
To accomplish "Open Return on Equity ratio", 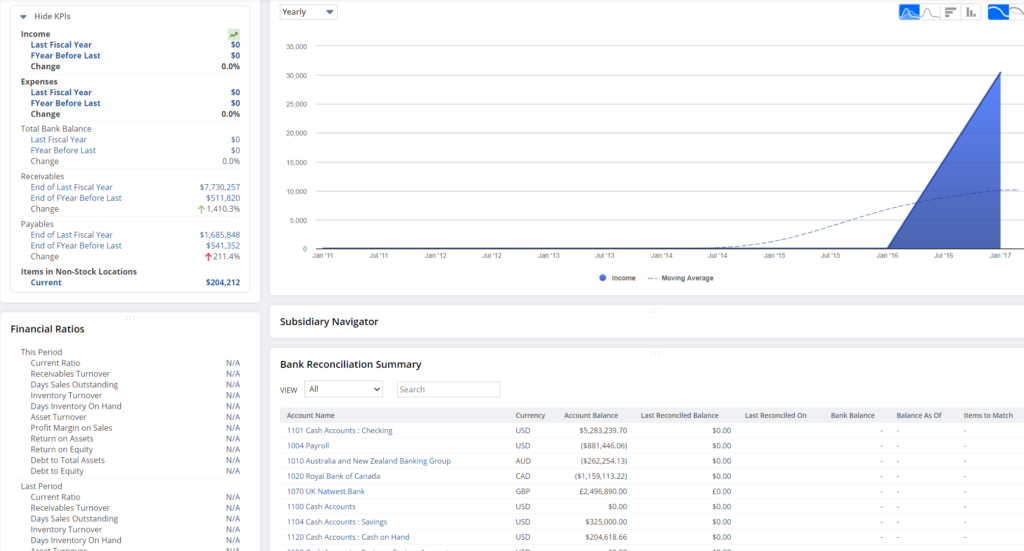I will click(x=61, y=450).
